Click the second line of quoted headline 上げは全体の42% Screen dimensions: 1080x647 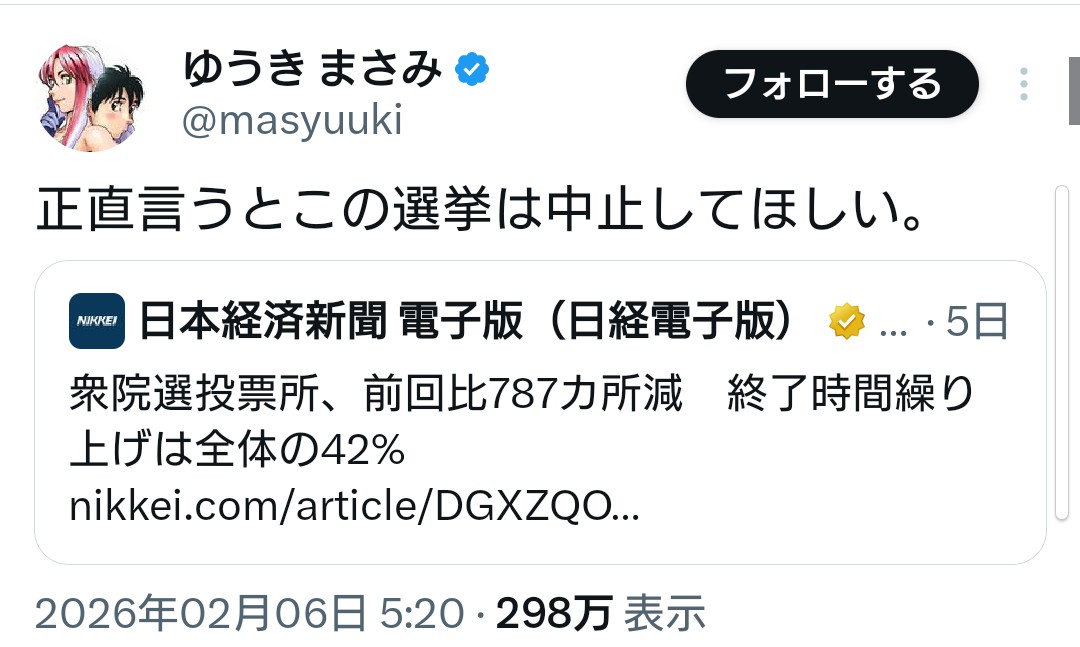[237, 450]
